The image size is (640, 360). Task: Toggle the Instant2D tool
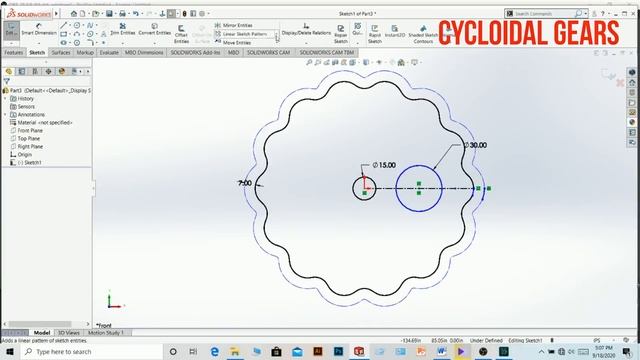click(x=395, y=31)
